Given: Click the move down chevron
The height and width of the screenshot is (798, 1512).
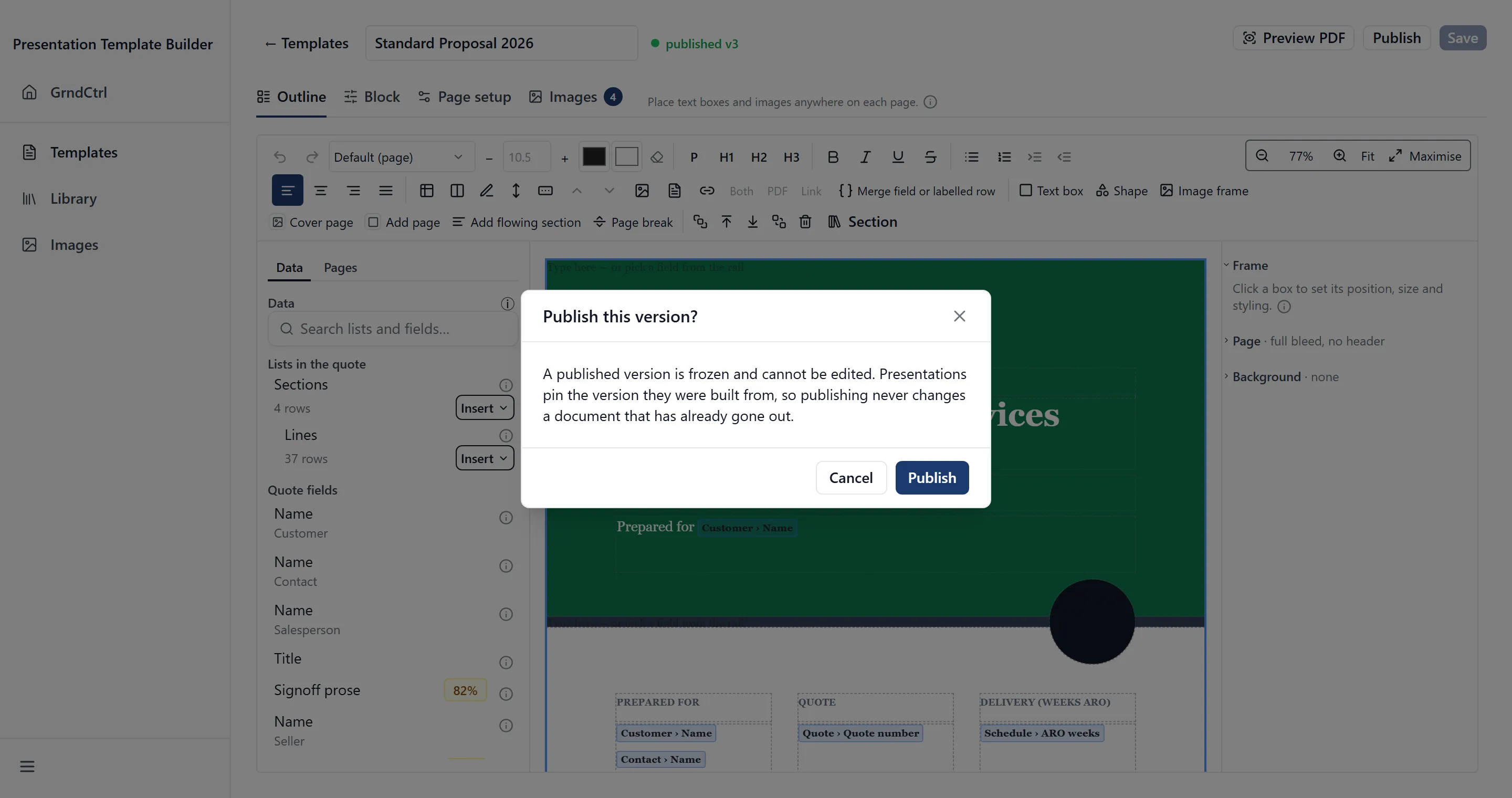Looking at the screenshot, I should click(x=609, y=190).
